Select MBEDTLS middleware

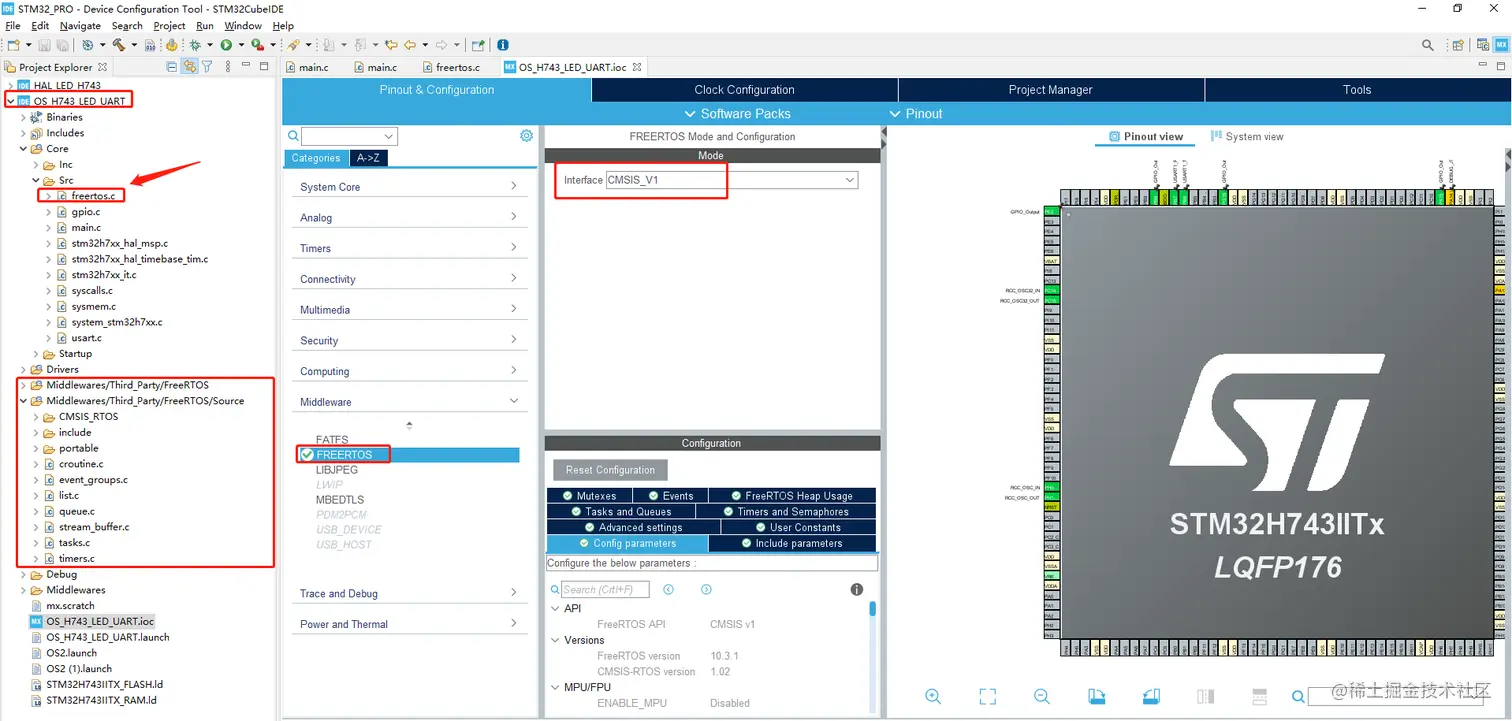[340, 500]
